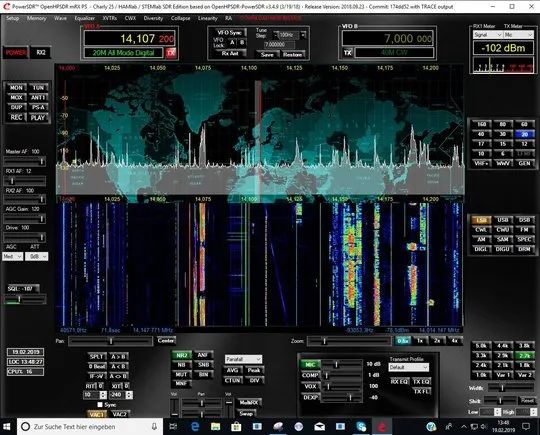Open the Wave menu
The image size is (540, 435).
[60, 18]
